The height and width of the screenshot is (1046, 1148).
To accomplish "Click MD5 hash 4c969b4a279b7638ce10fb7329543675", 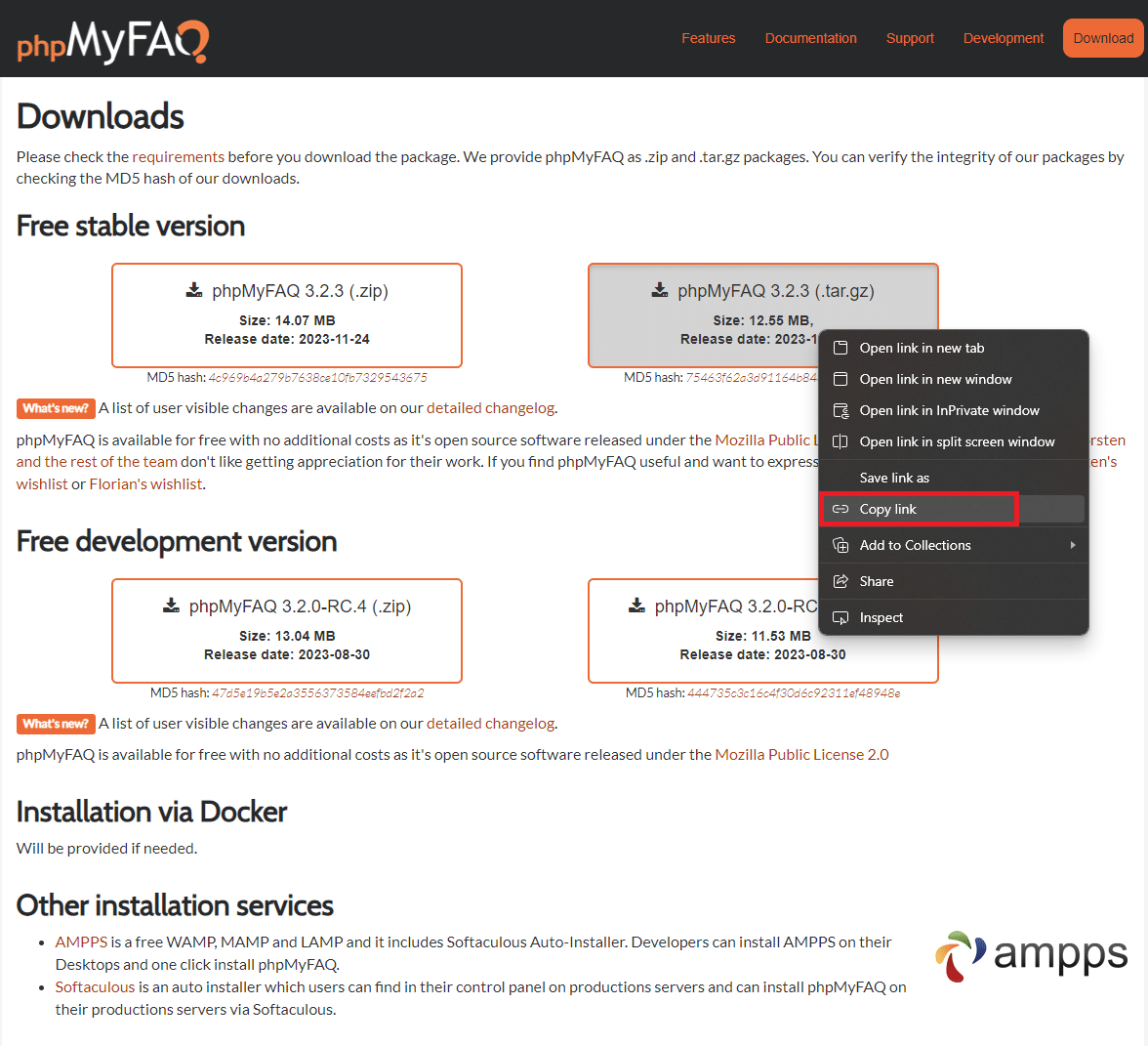I will (318, 378).
